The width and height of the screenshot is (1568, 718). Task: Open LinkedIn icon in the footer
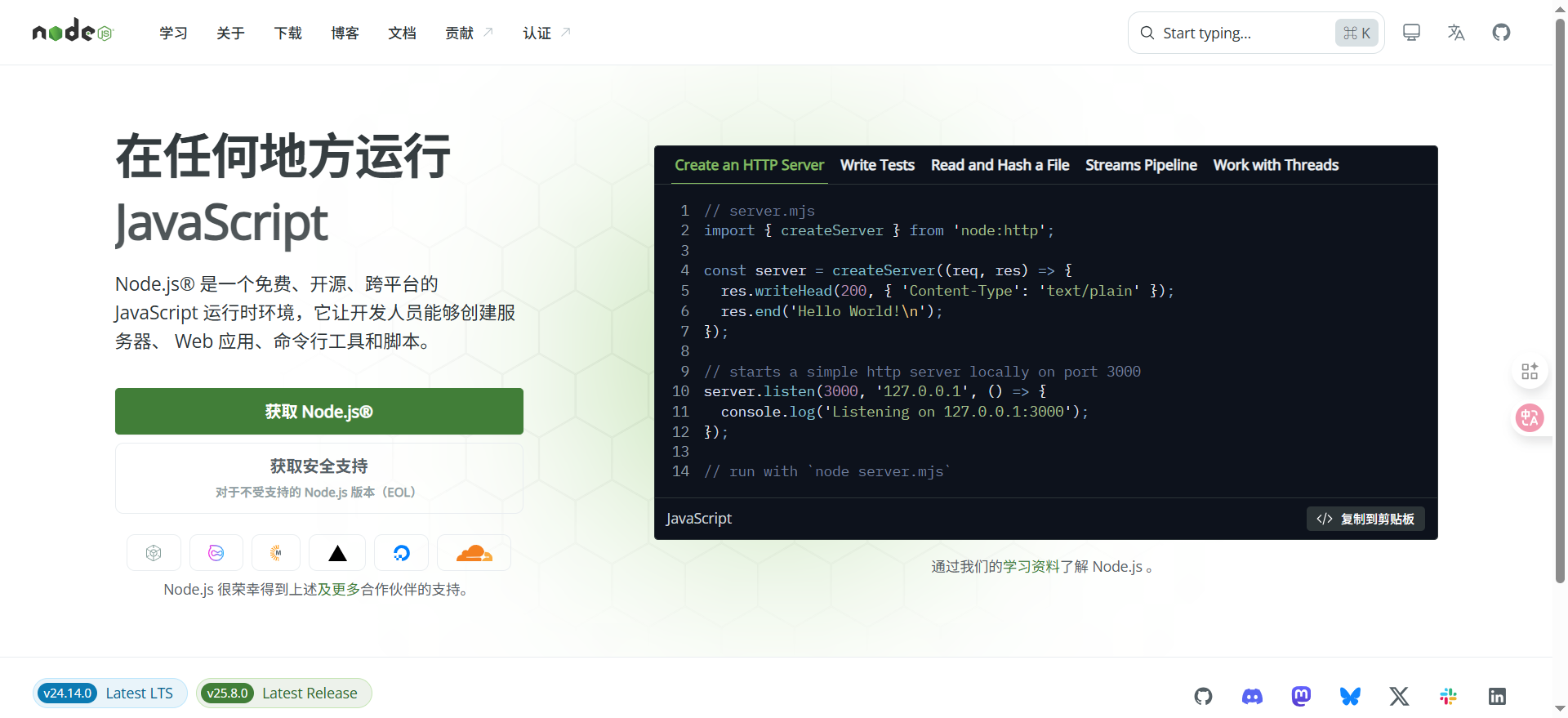pyautogui.click(x=1497, y=696)
